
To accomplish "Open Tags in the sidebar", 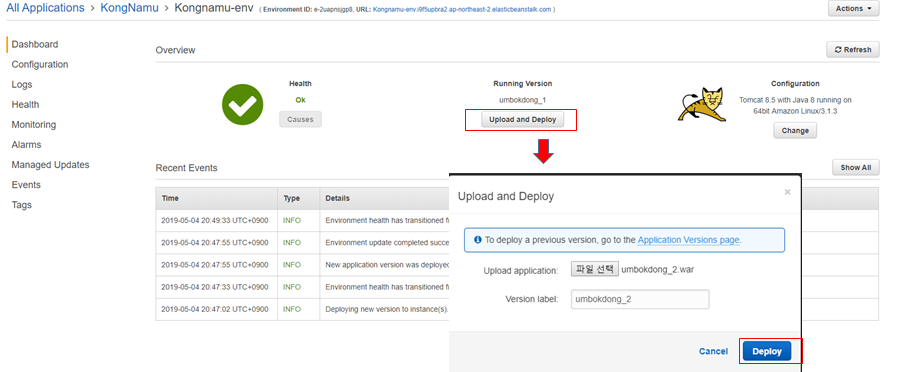I will coord(22,204).
